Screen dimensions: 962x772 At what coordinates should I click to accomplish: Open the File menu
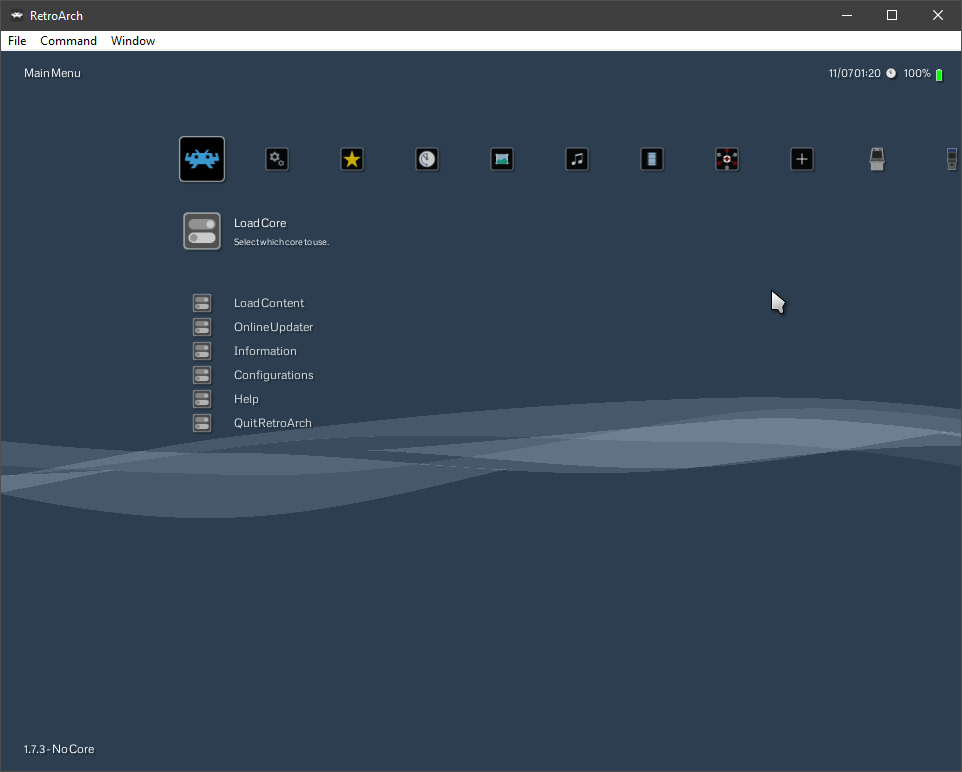click(17, 41)
